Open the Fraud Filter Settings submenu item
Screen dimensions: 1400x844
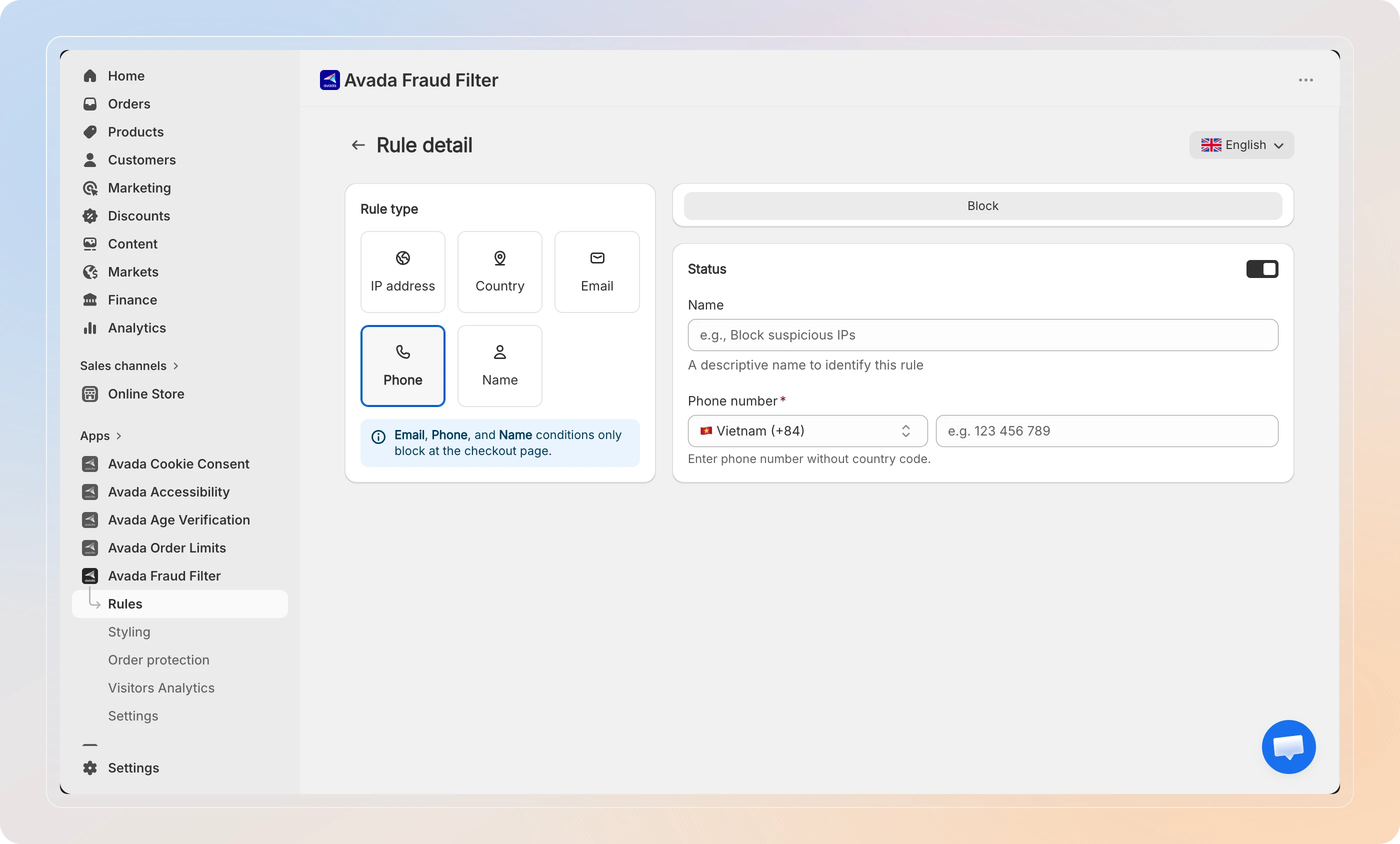click(133, 716)
